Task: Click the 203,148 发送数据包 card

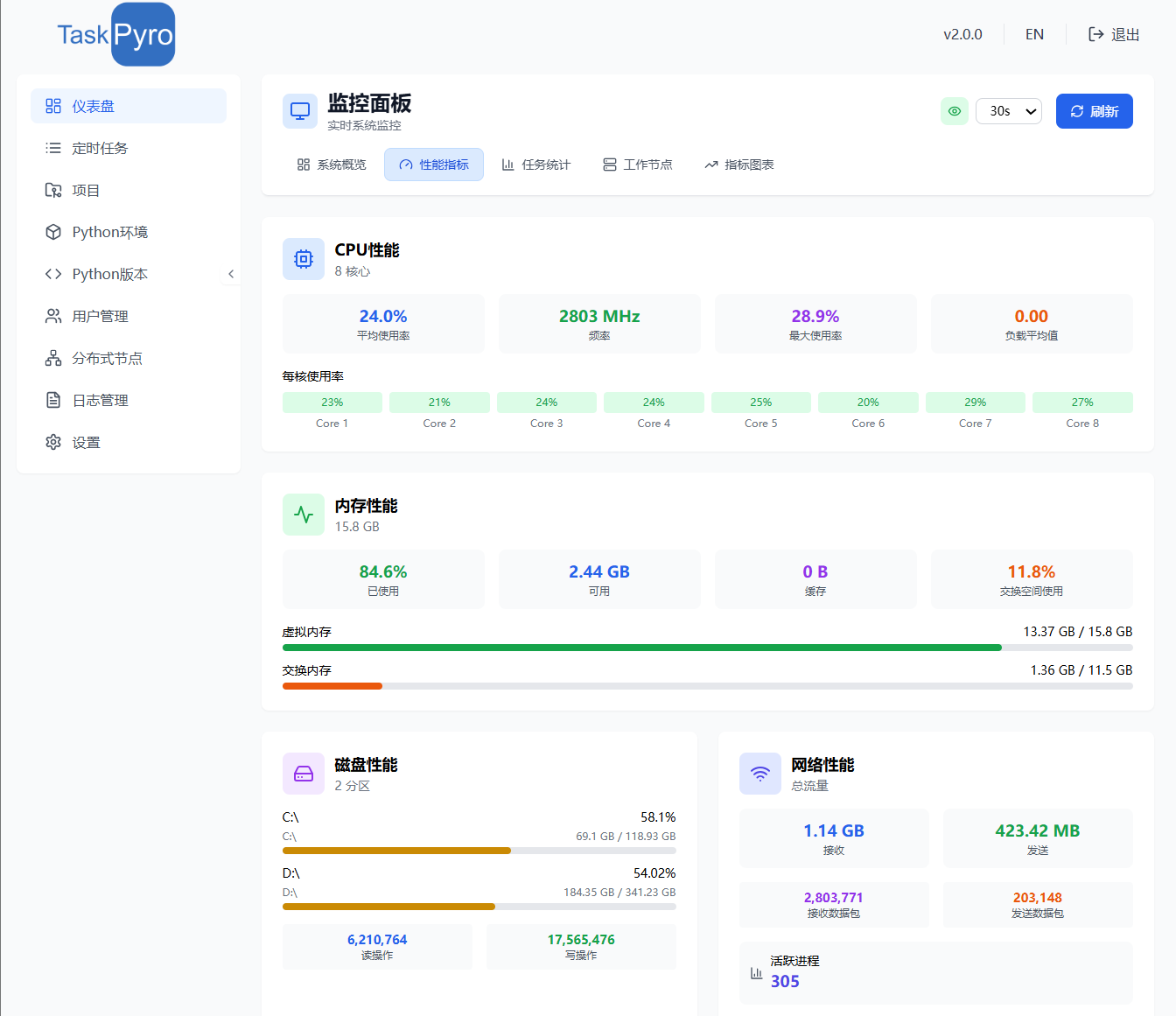Action: click(1038, 905)
